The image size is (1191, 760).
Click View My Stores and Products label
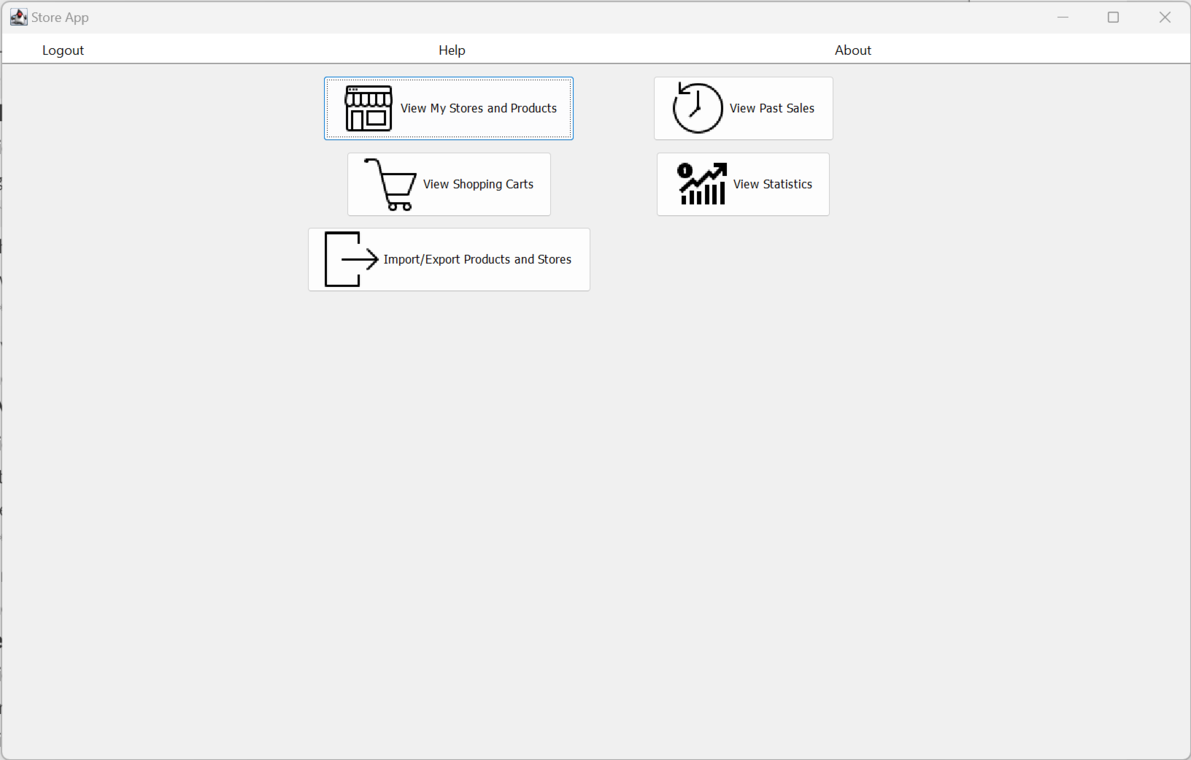pyautogui.click(x=479, y=109)
